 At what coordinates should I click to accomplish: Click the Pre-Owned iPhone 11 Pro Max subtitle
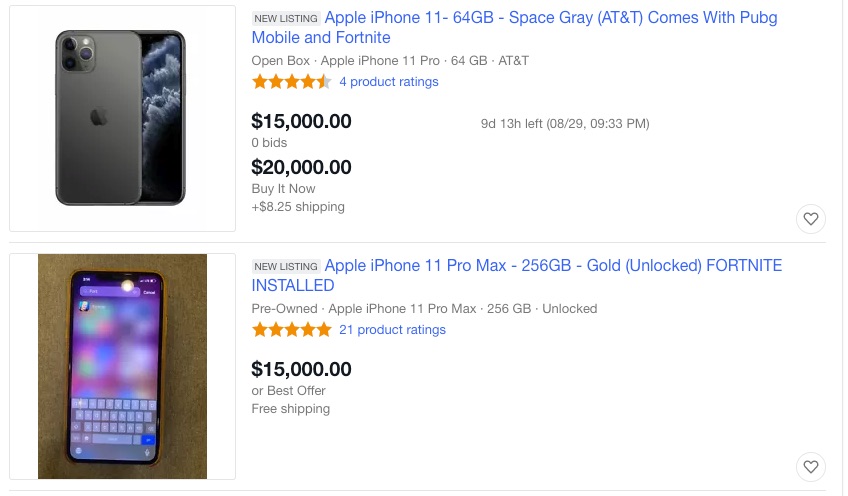tap(424, 308)
